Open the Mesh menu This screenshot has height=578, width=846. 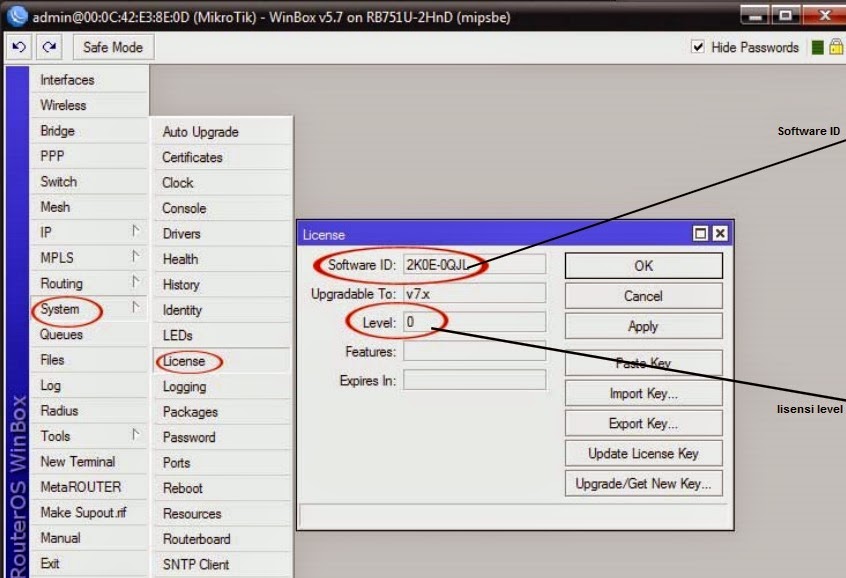pyautogui.click(x=89, y=207)
